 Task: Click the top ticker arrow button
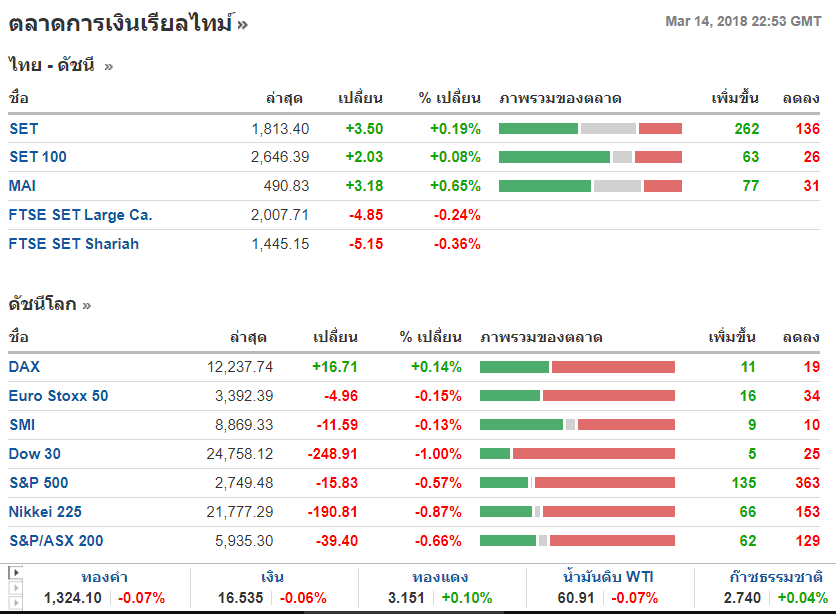tap(14, 573)
